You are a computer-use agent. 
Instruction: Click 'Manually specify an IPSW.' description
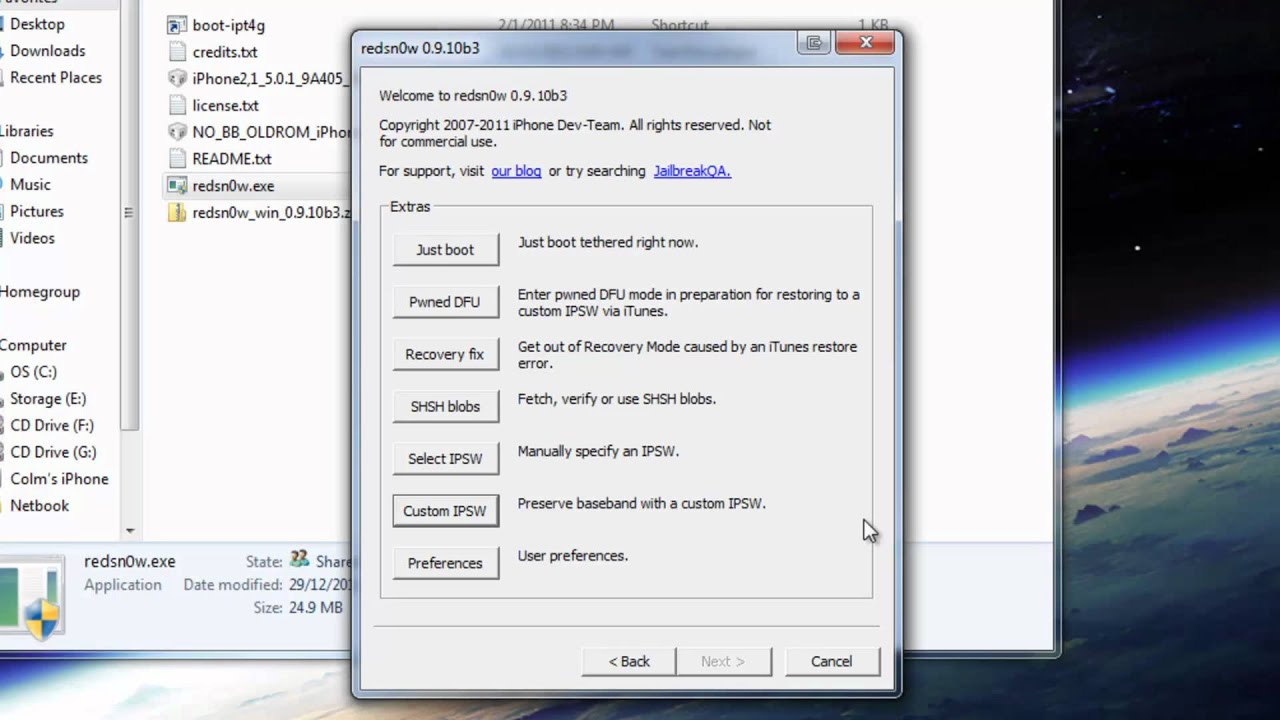click(598, 452)
